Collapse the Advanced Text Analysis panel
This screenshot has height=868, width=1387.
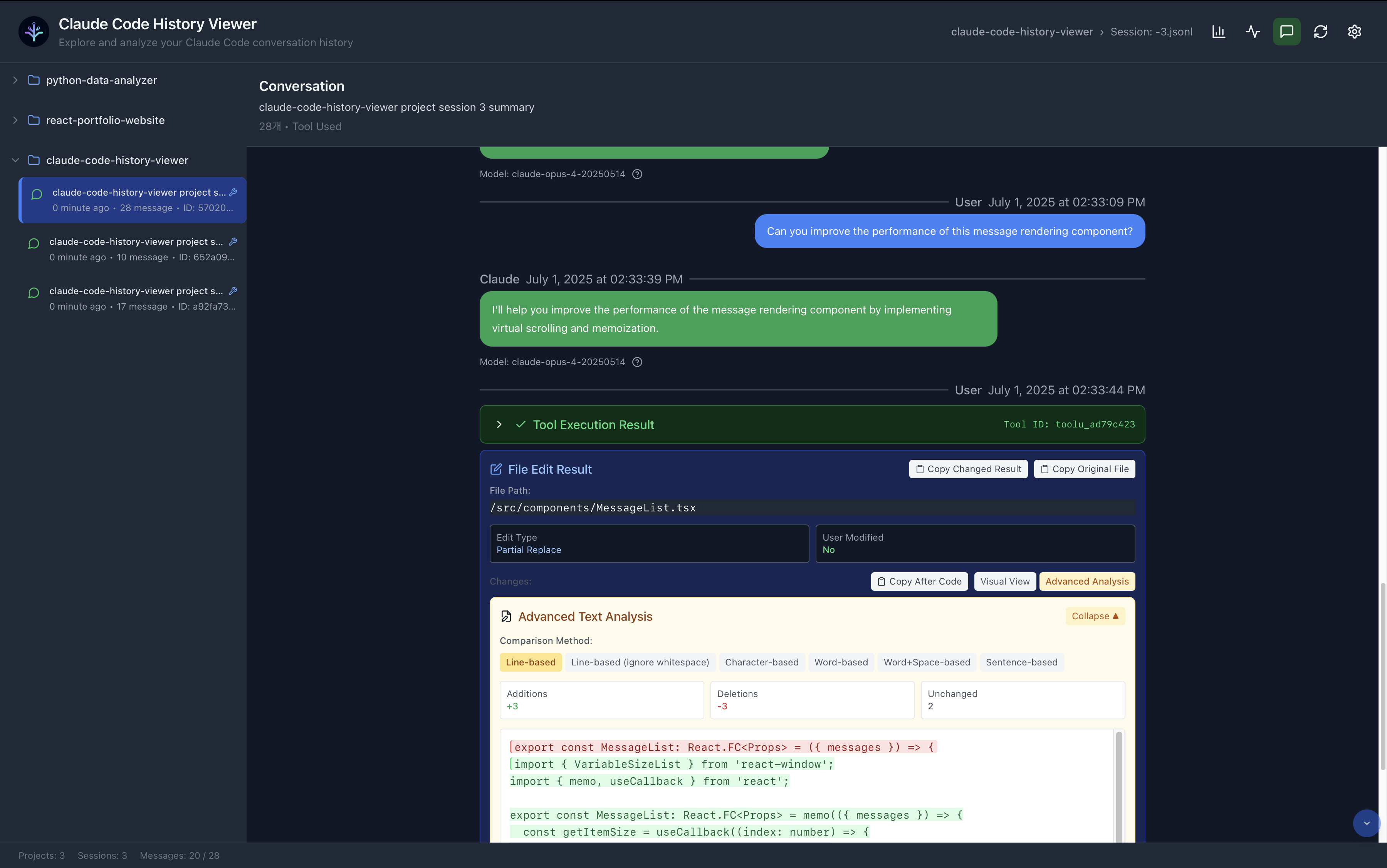coord(1095,616)
